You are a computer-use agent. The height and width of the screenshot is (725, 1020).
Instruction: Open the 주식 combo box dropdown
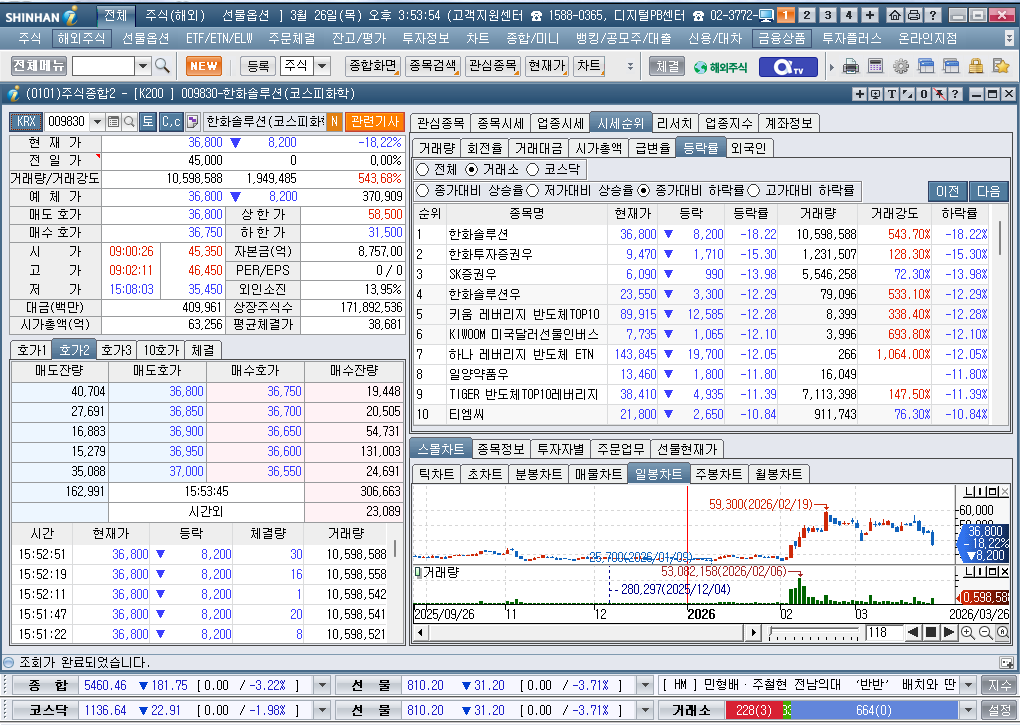pos(322,66)
